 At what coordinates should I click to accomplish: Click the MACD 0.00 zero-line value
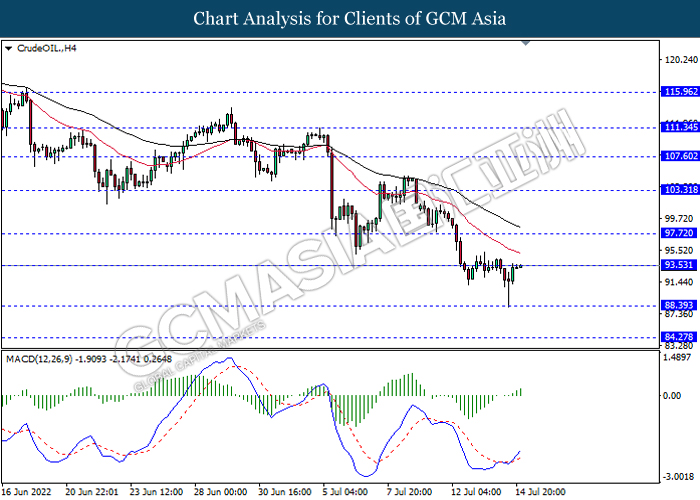(672, 396)
